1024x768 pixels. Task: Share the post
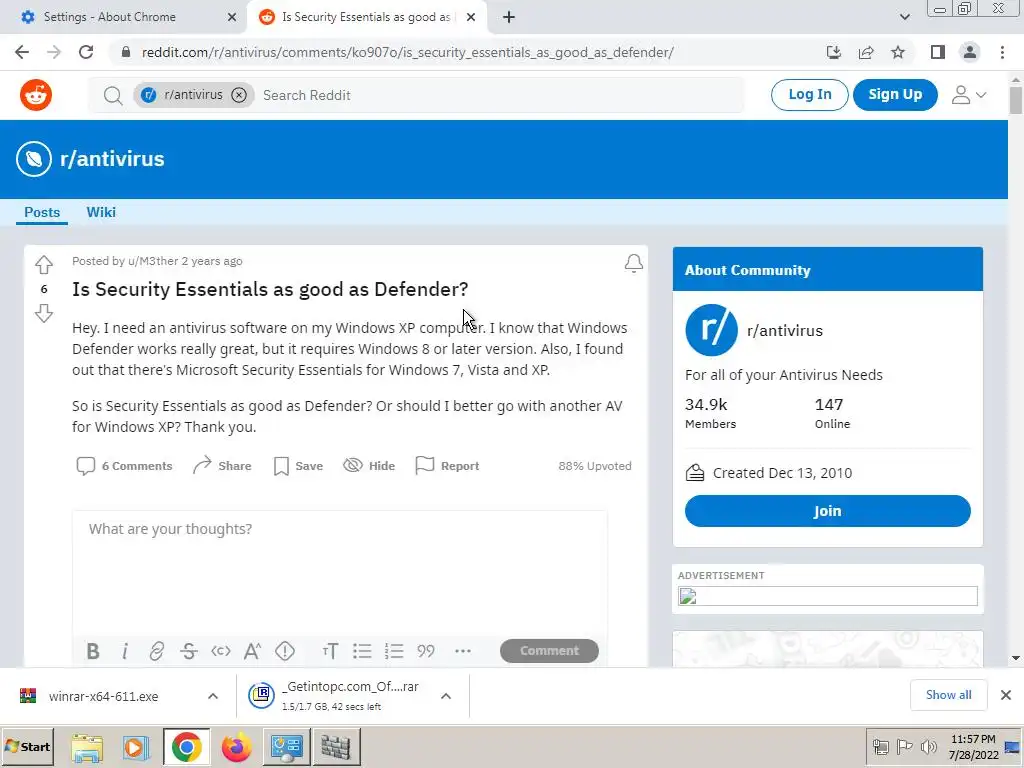222,466
